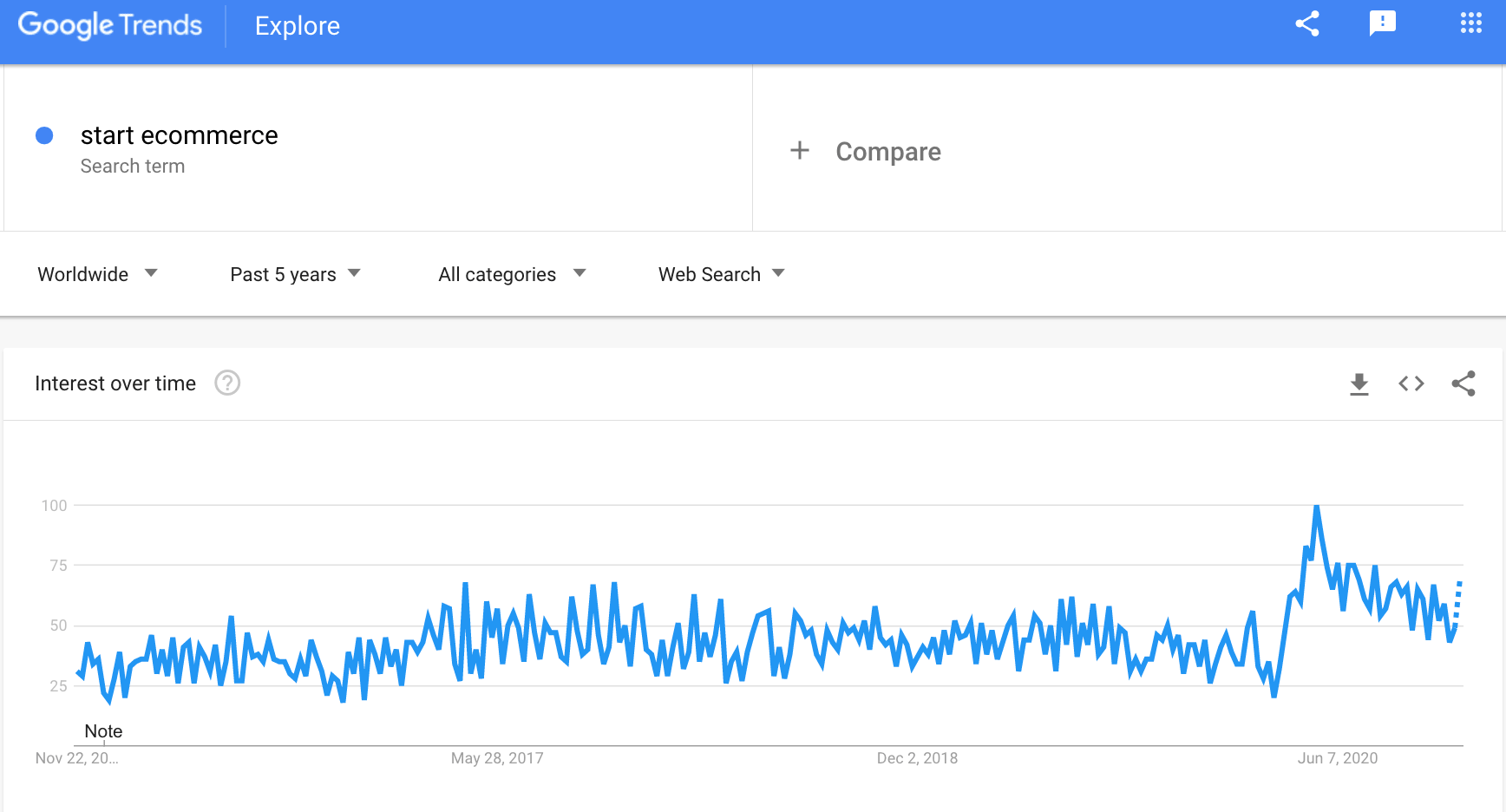Image resolution: width=1506 pixels, height=812 pixels.
Task: Open the send feedback icon
Action: [1382, 23]
